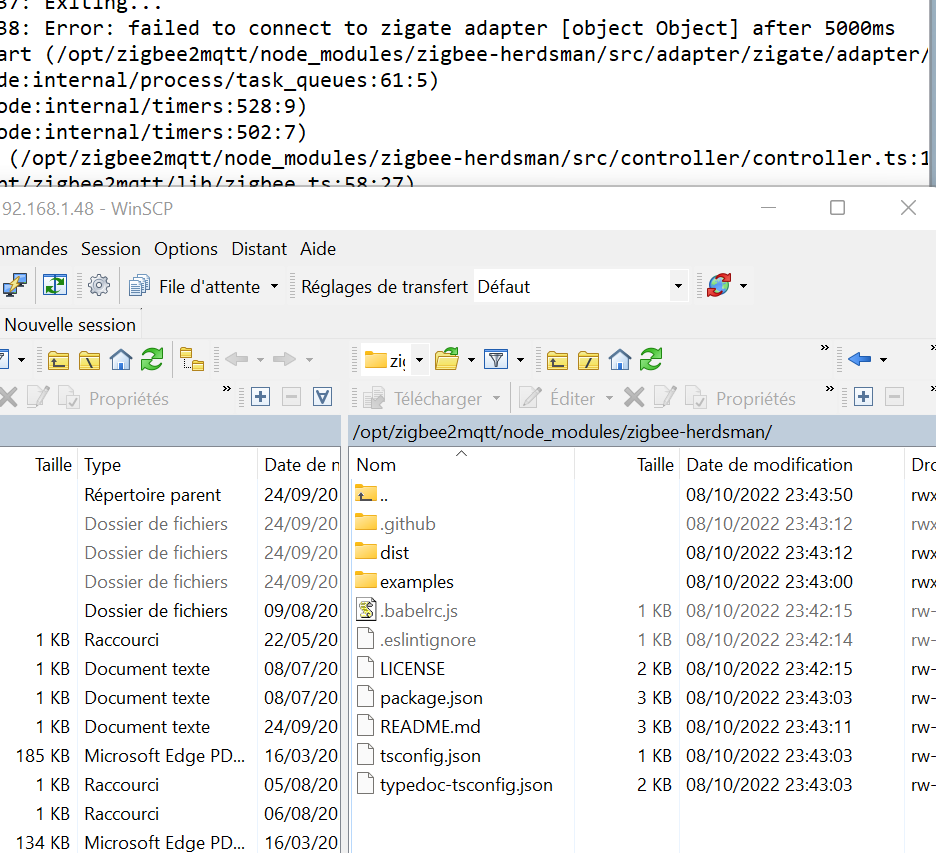
Task: Click the remote panel filter funnel icon
Action: (496, 359)
